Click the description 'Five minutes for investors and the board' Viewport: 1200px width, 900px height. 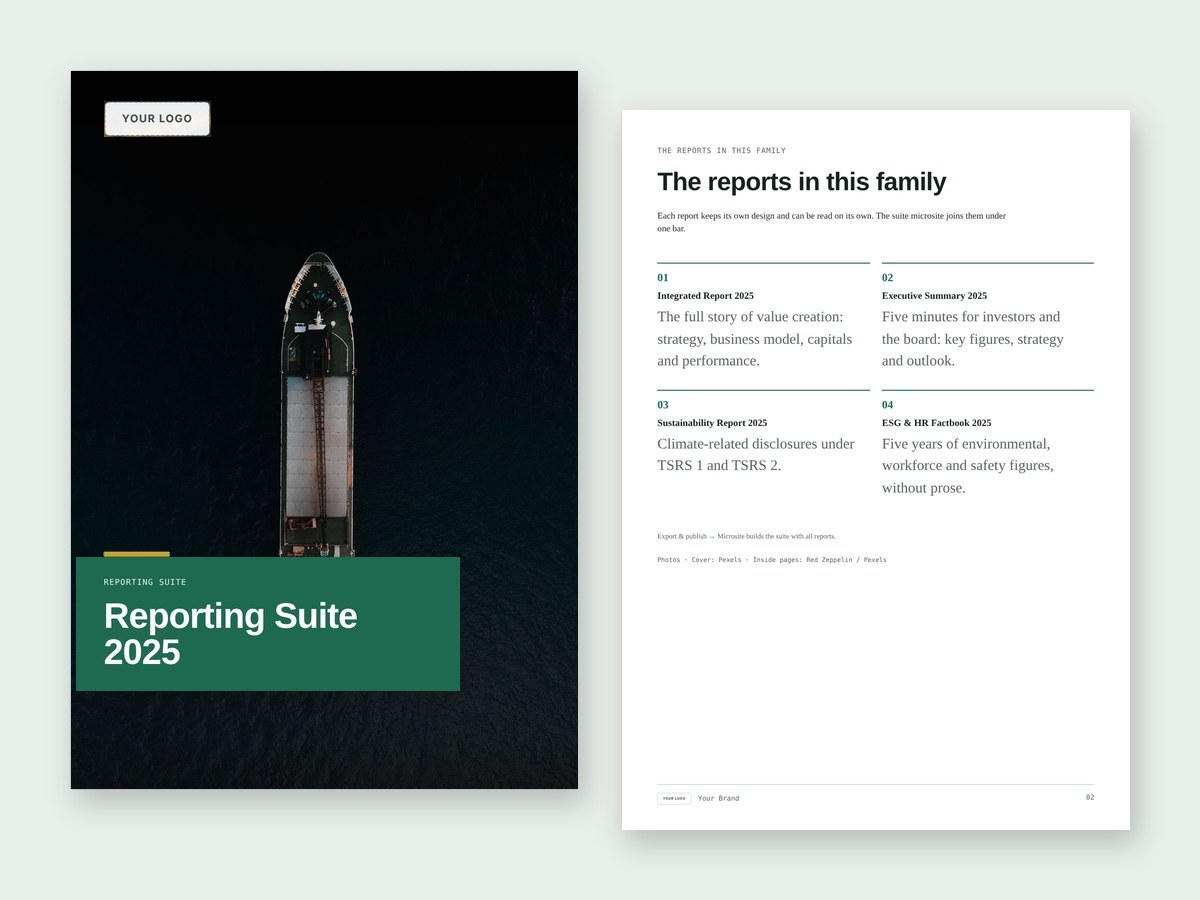tap(973, 339)
